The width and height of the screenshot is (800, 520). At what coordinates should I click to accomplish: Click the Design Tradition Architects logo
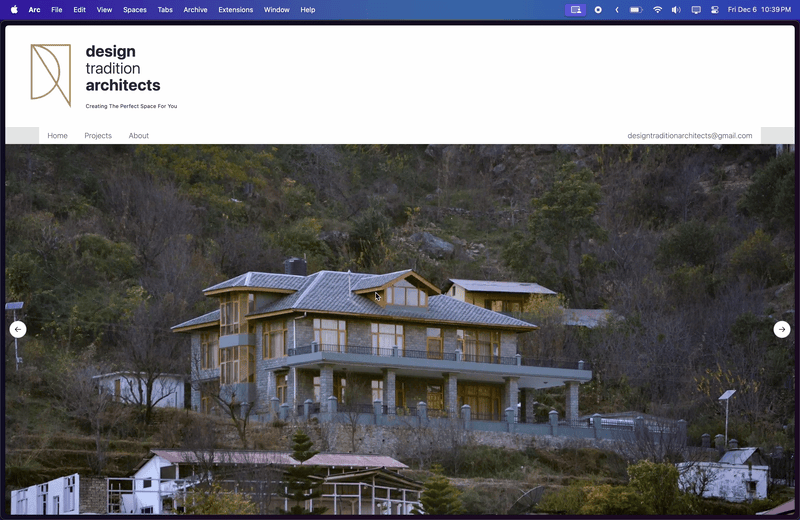coord(51,74)
